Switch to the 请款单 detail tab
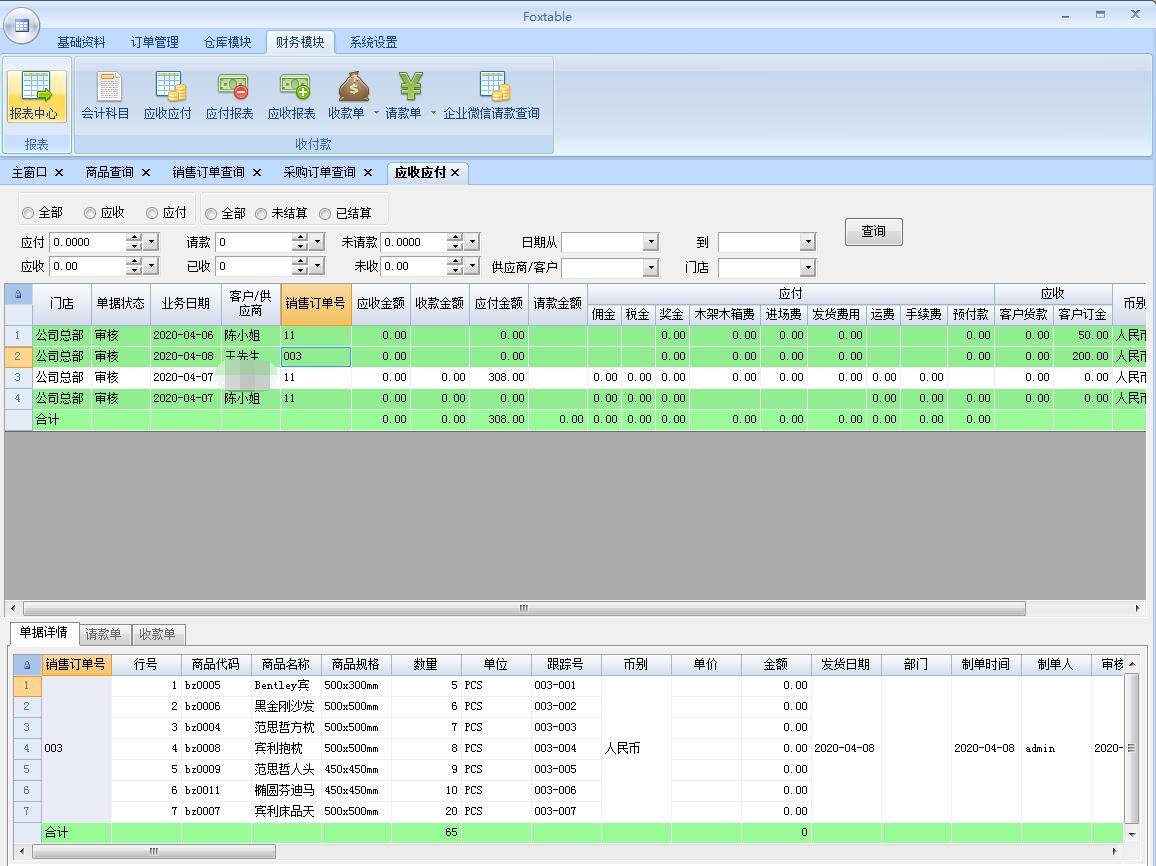 click(x=103, y=634)
